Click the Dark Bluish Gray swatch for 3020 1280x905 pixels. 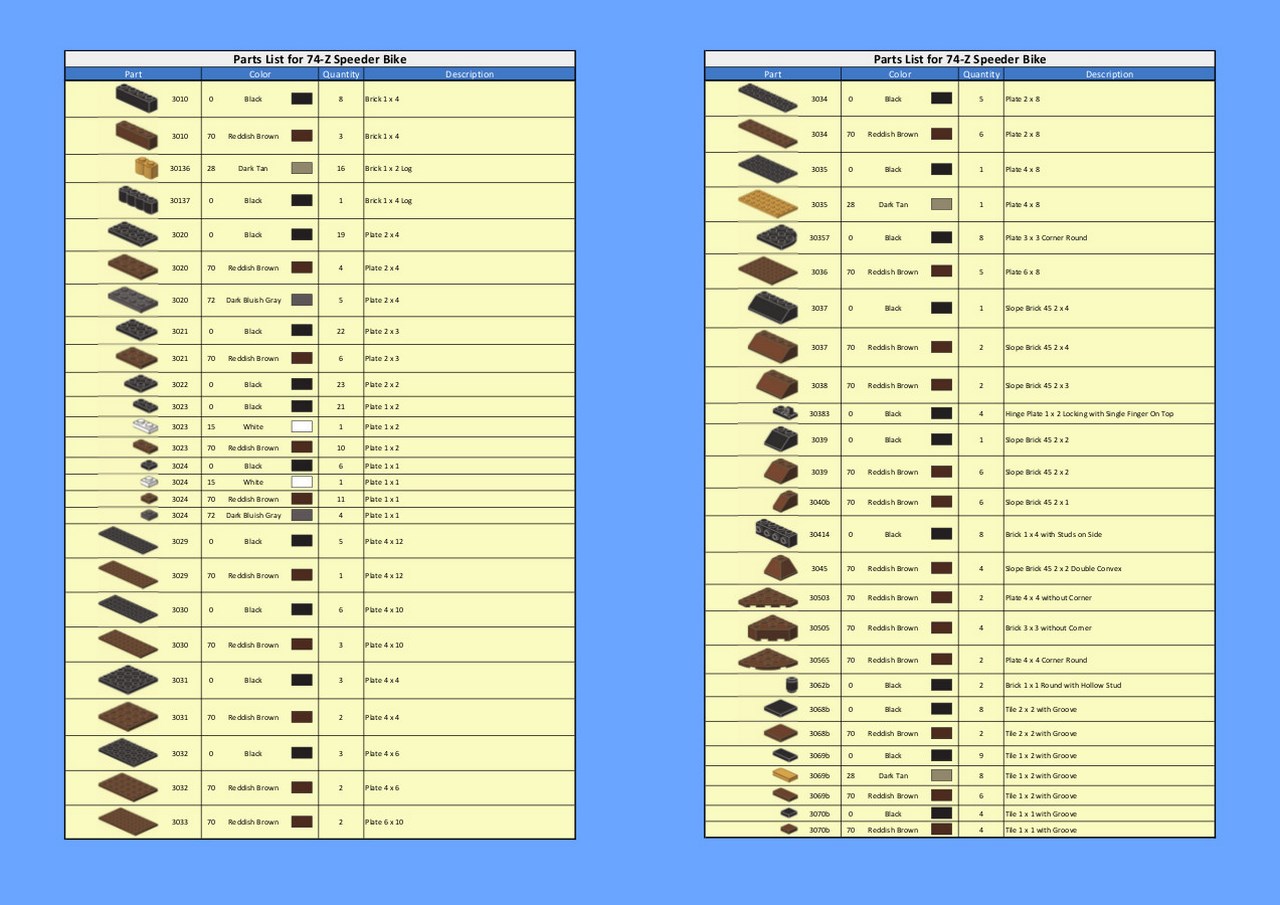[x=302, y=300]
